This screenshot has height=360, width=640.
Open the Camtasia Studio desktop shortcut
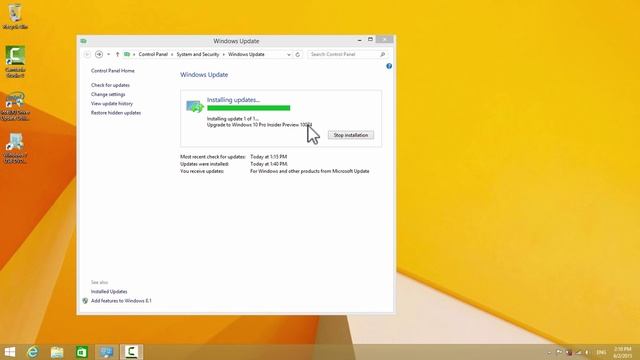(x=15, y=61)
